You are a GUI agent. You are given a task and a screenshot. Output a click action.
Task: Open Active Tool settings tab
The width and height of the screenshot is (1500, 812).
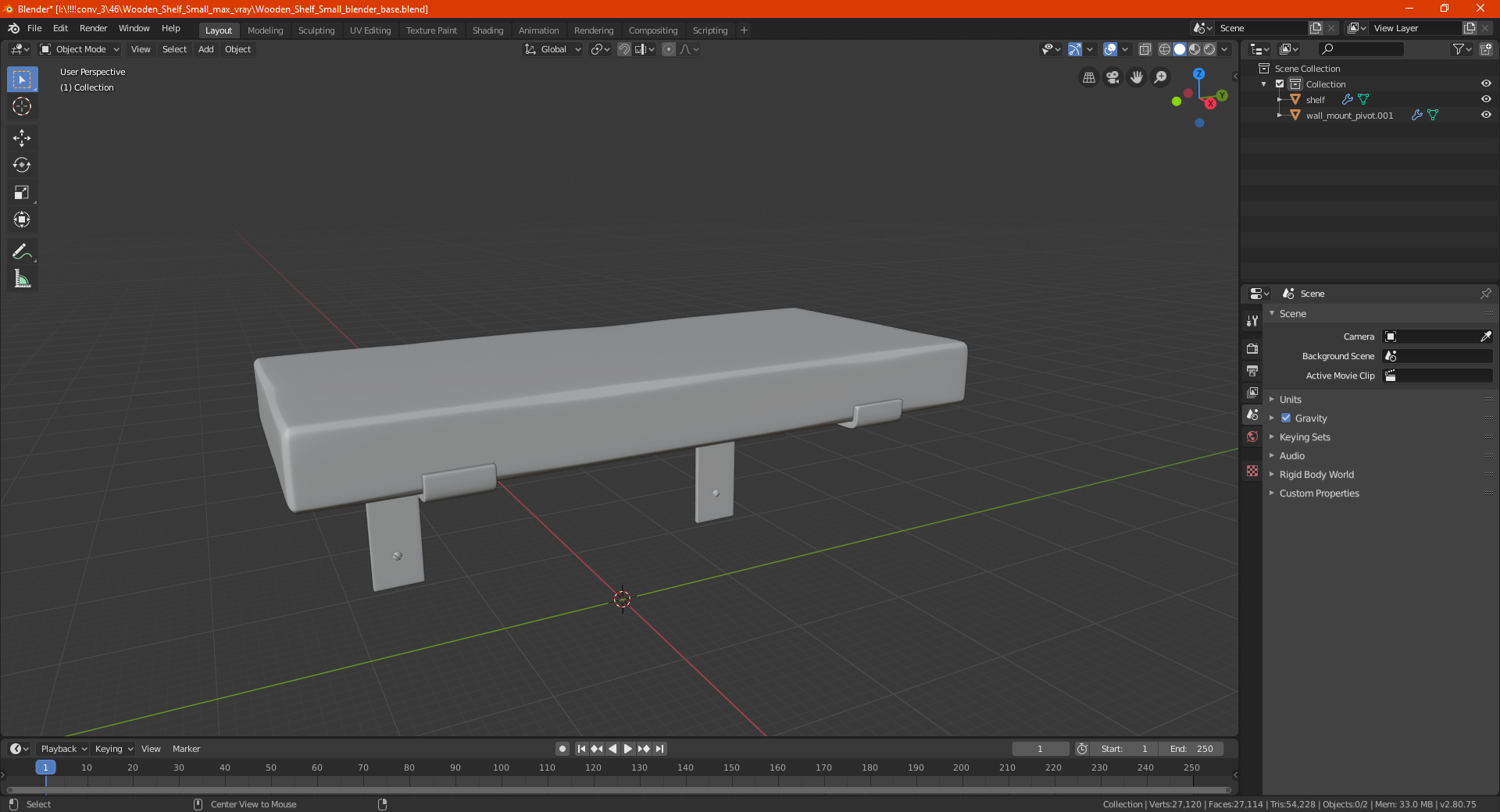coord(1252,320)
